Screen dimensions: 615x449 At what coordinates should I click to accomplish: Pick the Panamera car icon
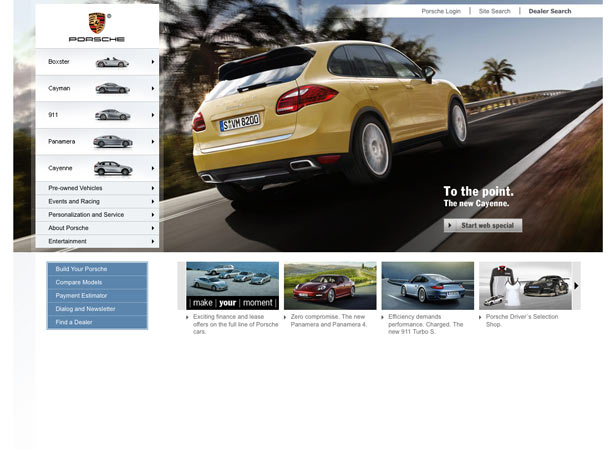pyautogui.click(x=111, y=142)
